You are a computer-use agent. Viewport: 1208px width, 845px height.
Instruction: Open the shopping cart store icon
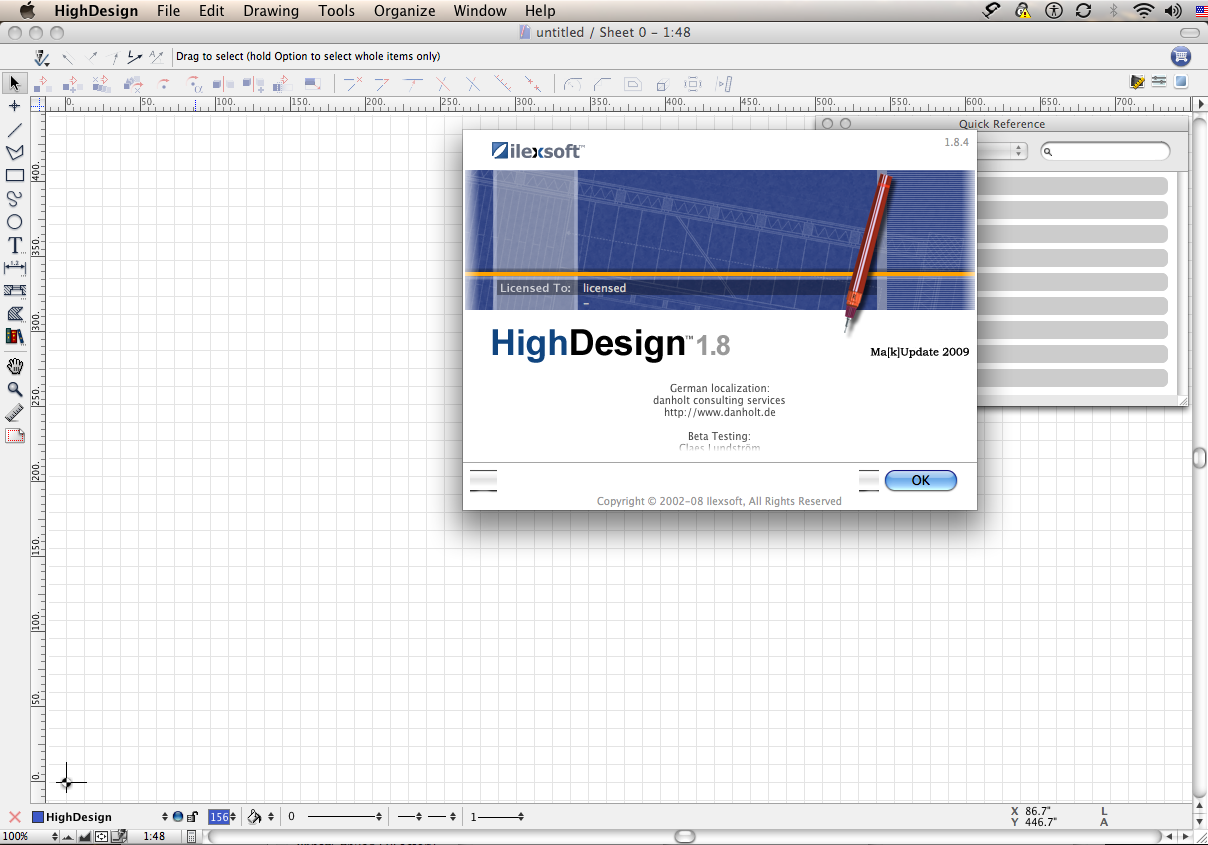point(1181,57)
